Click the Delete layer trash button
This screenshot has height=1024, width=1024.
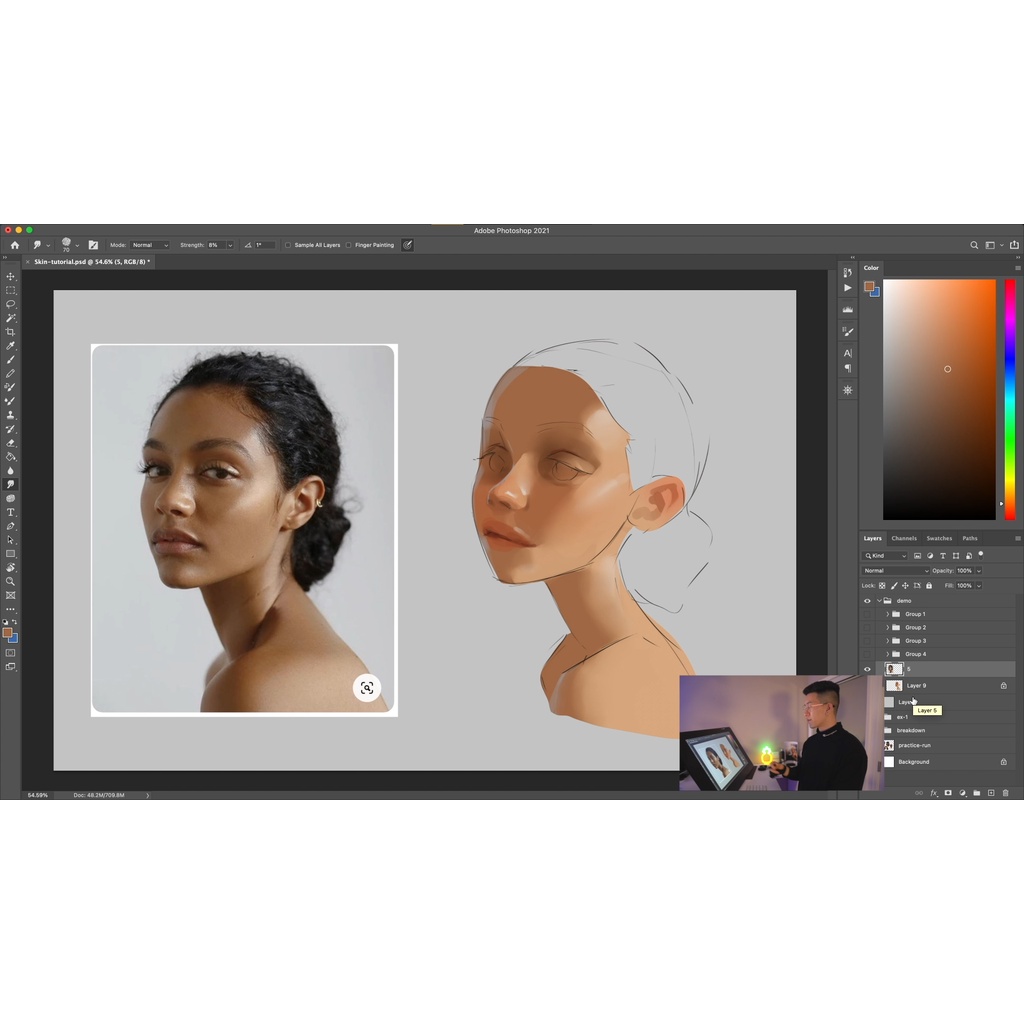pos(1005,792)
